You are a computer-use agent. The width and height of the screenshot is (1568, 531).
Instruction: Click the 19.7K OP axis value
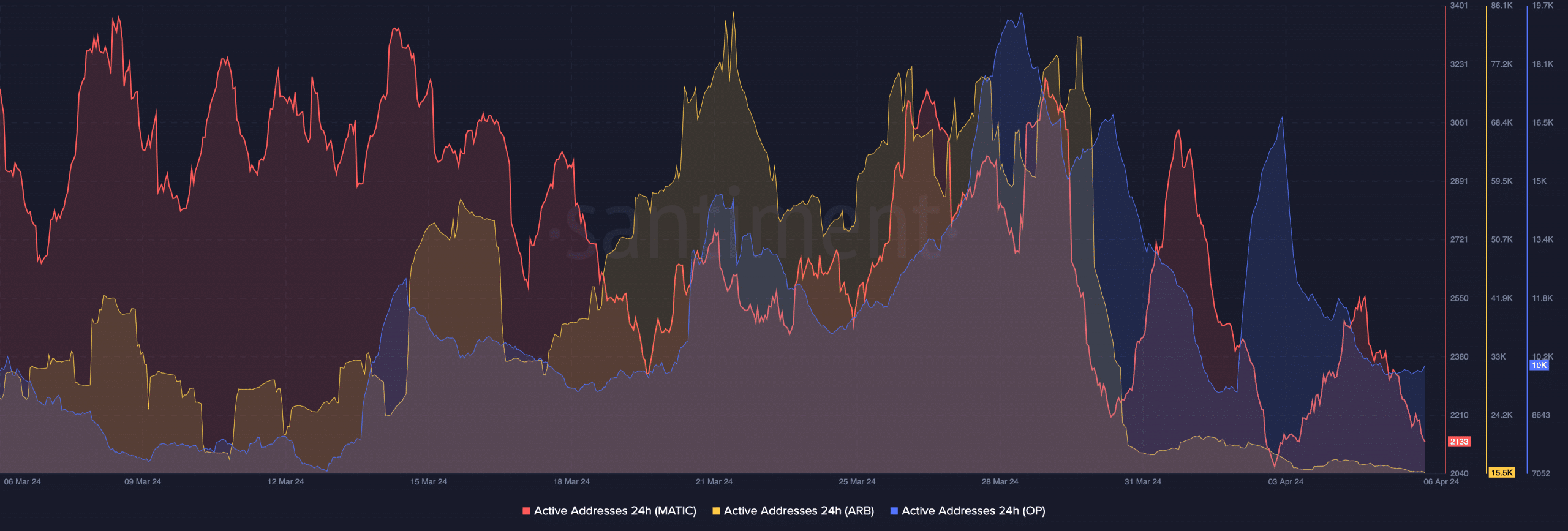(1543, 6)
